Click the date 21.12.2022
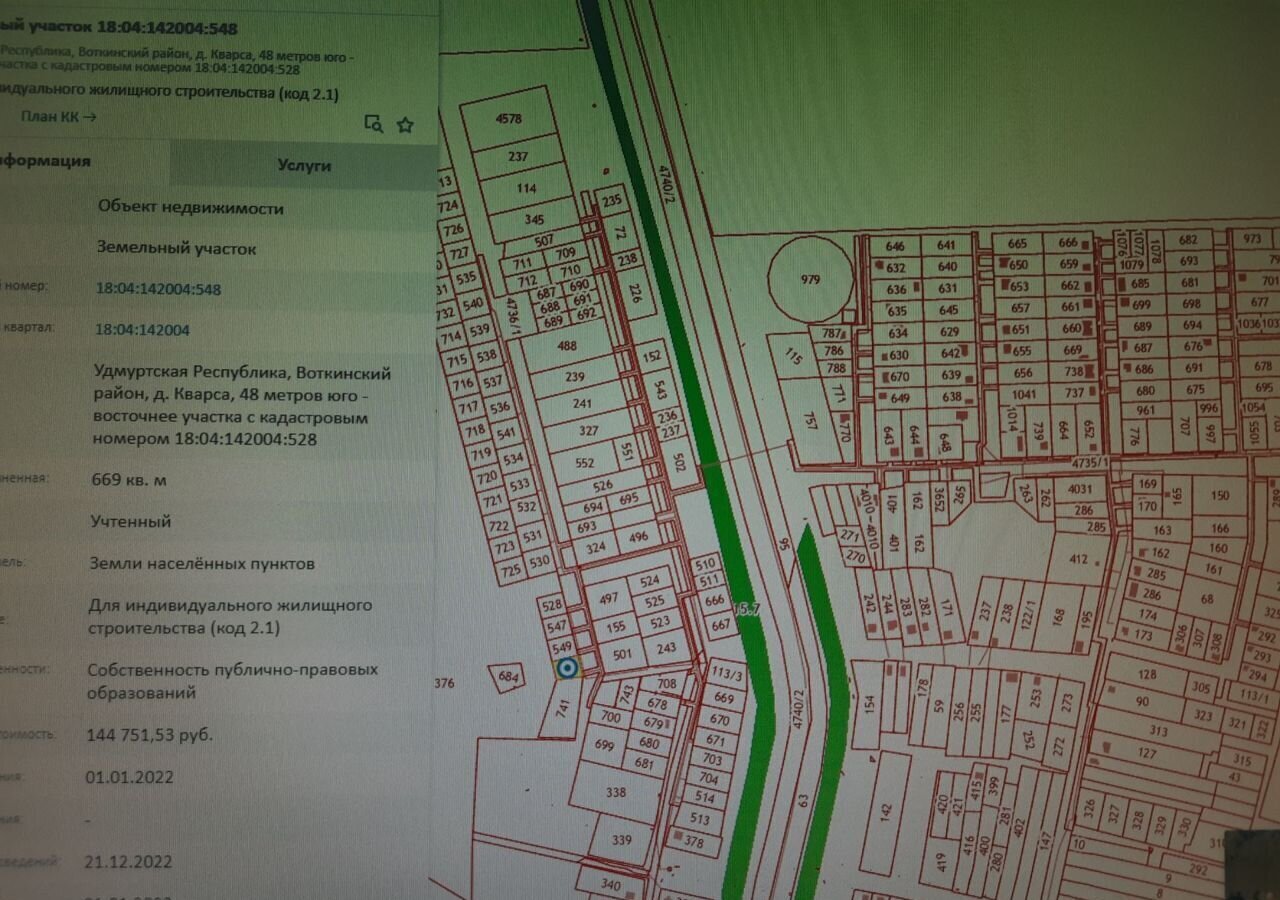1280x900 pixels. [128, 861]
